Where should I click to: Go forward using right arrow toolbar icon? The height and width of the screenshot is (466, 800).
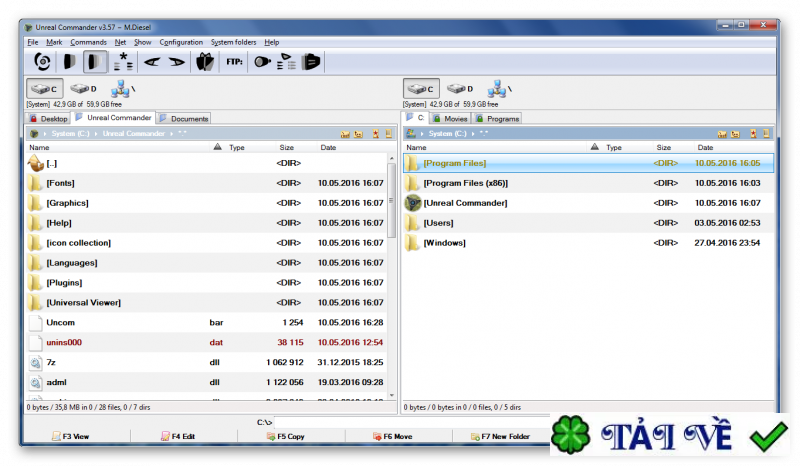click(177, 62)
